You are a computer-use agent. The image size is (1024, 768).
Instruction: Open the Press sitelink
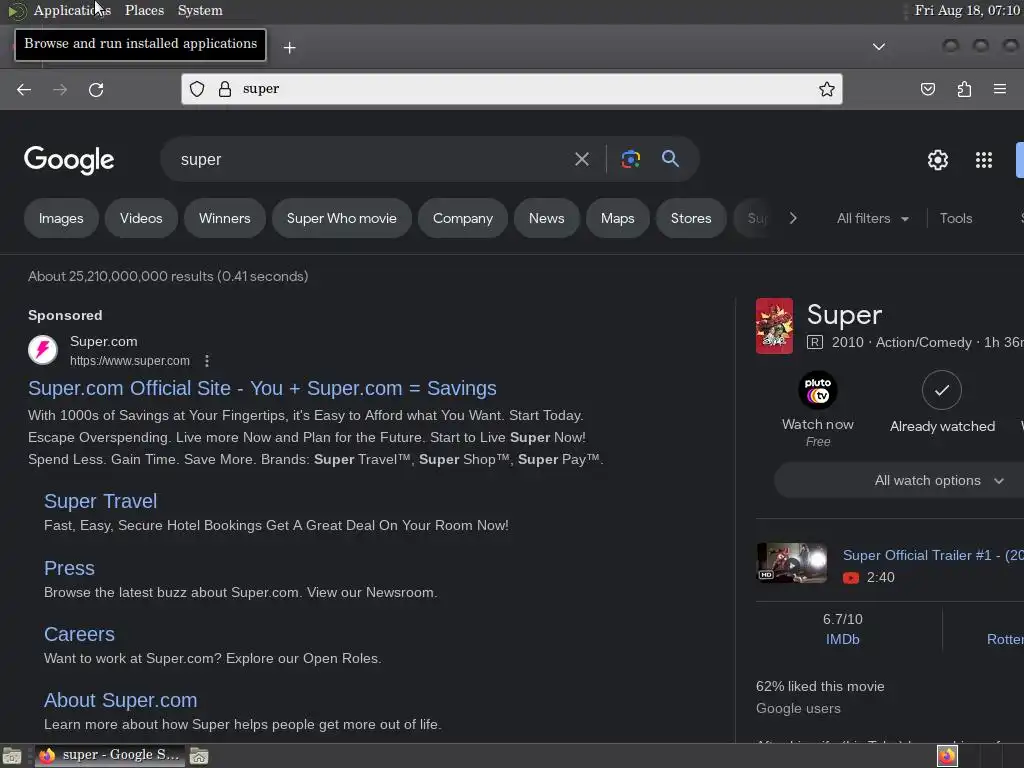(x=69, y=568)
